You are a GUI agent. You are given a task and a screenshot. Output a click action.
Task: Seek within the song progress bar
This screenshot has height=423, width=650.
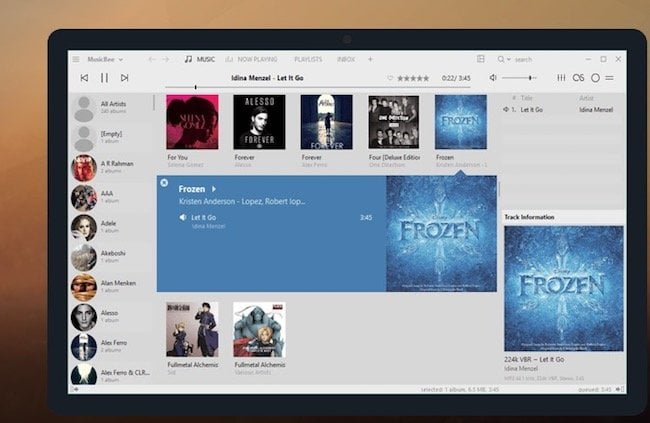[318, 87]
